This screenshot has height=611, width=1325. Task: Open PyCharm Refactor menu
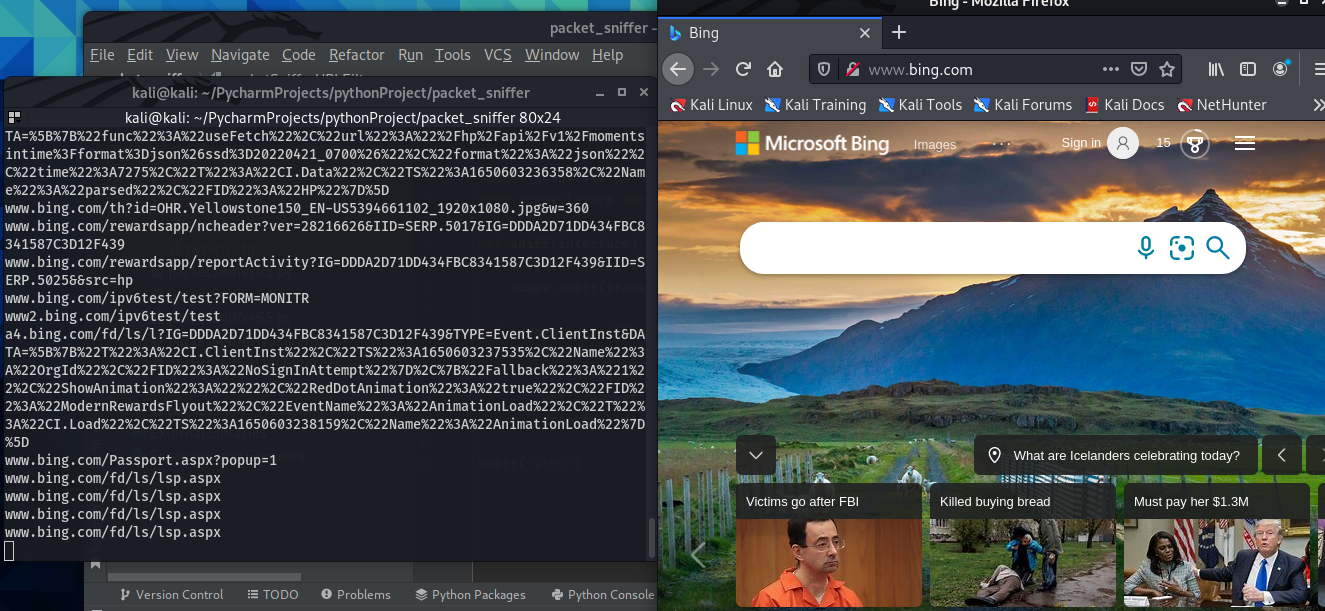click(x=357, y=55)
